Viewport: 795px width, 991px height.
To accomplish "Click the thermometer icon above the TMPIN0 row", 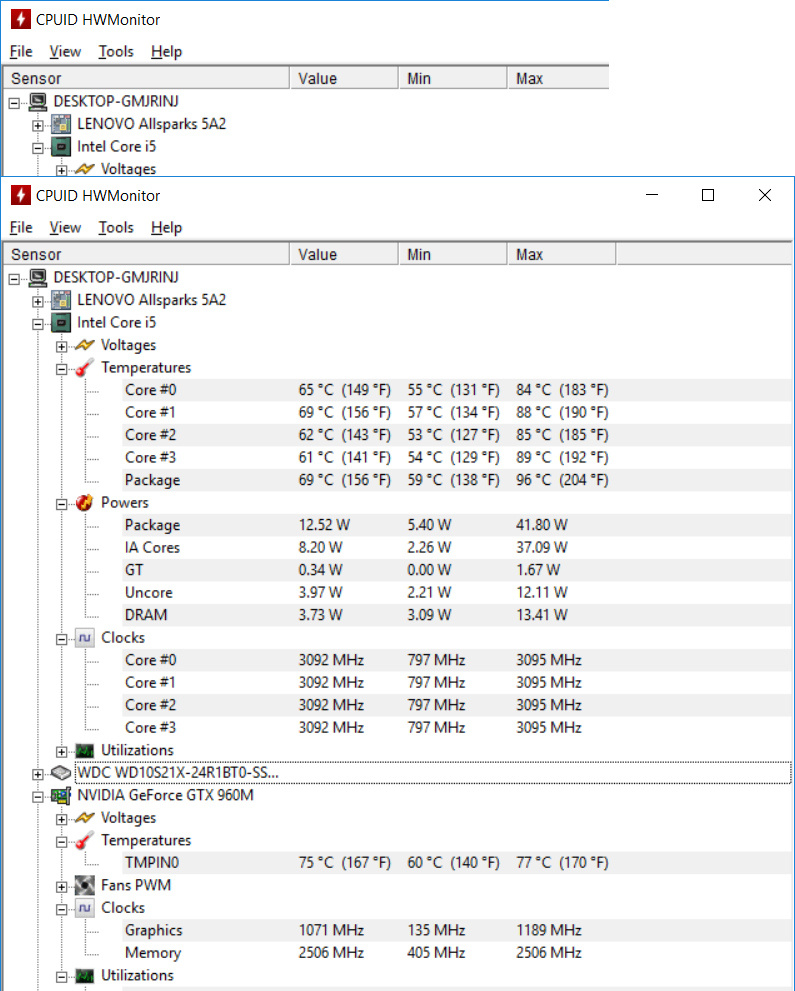I will (x=86, y=841).
